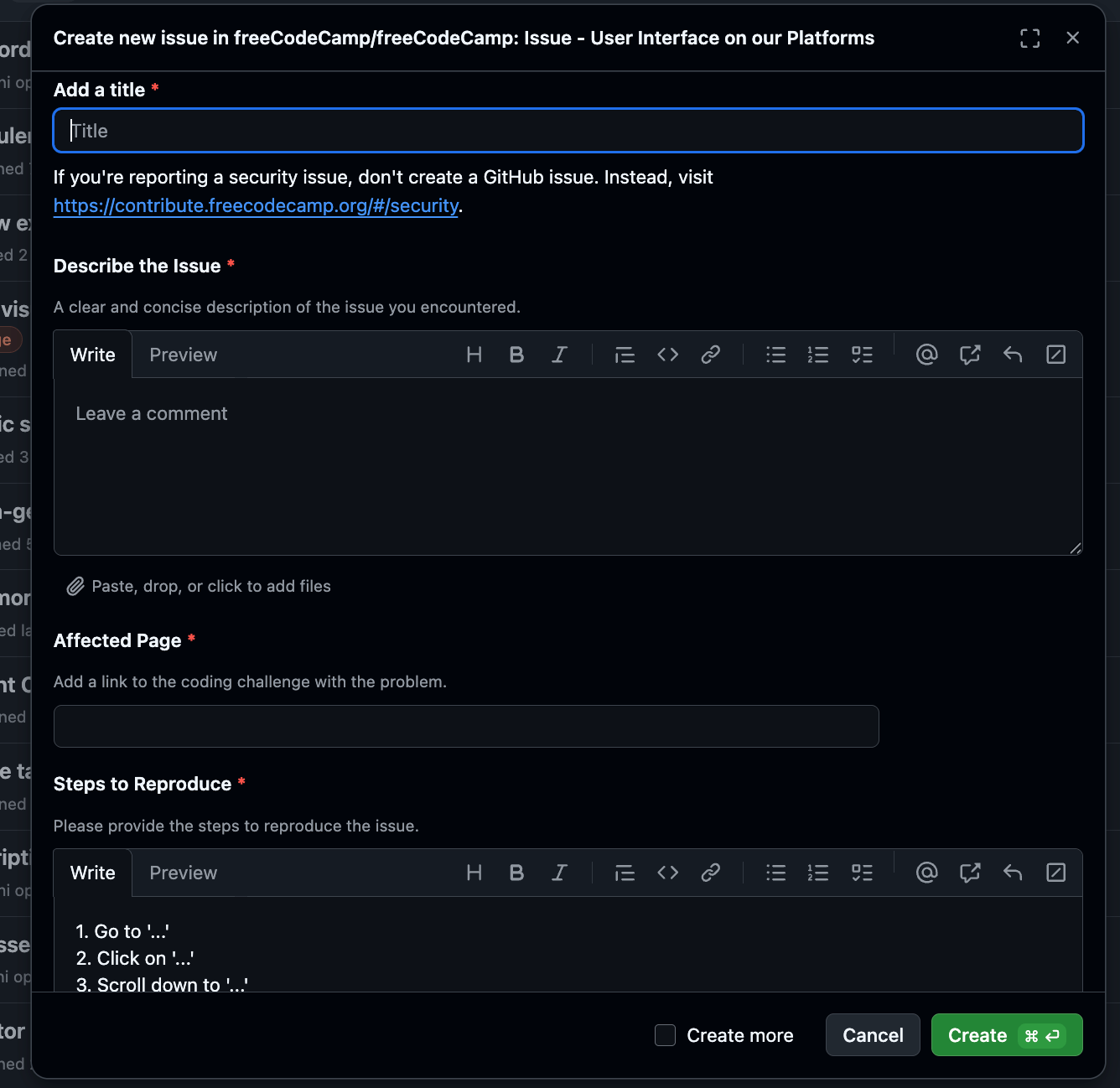
Task: Insert code in Describe the Issue editor
Action: [x=667, y=355]
